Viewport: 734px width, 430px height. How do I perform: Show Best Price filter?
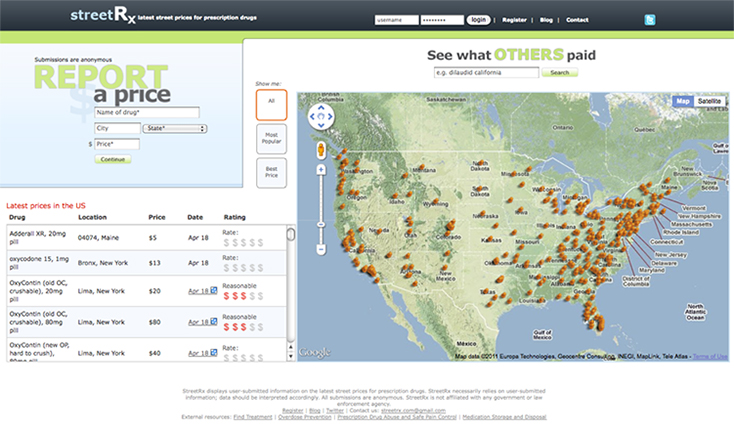click(x=272, y=173)
